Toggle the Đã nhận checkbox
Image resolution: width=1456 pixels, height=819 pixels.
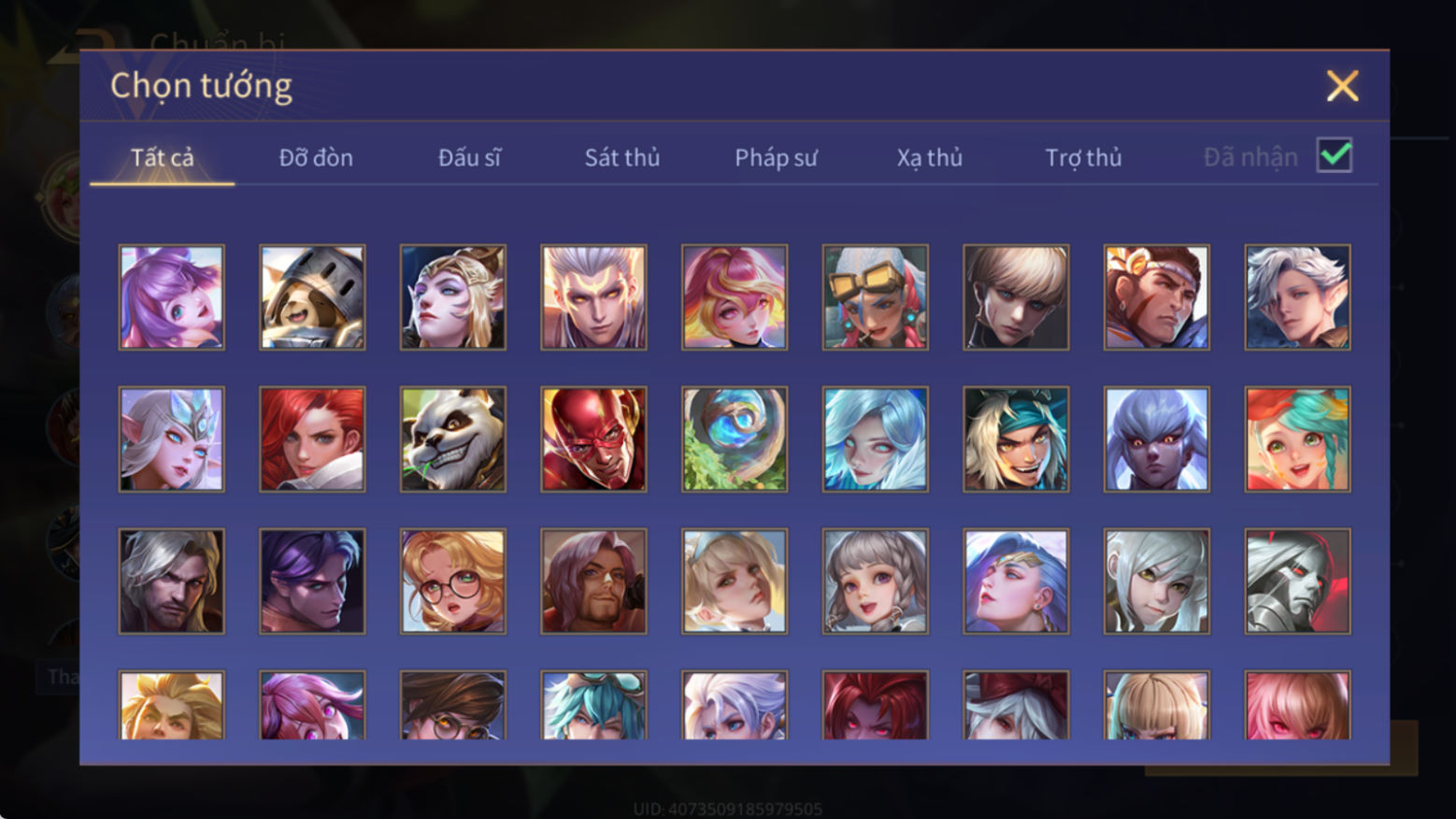1335,155
